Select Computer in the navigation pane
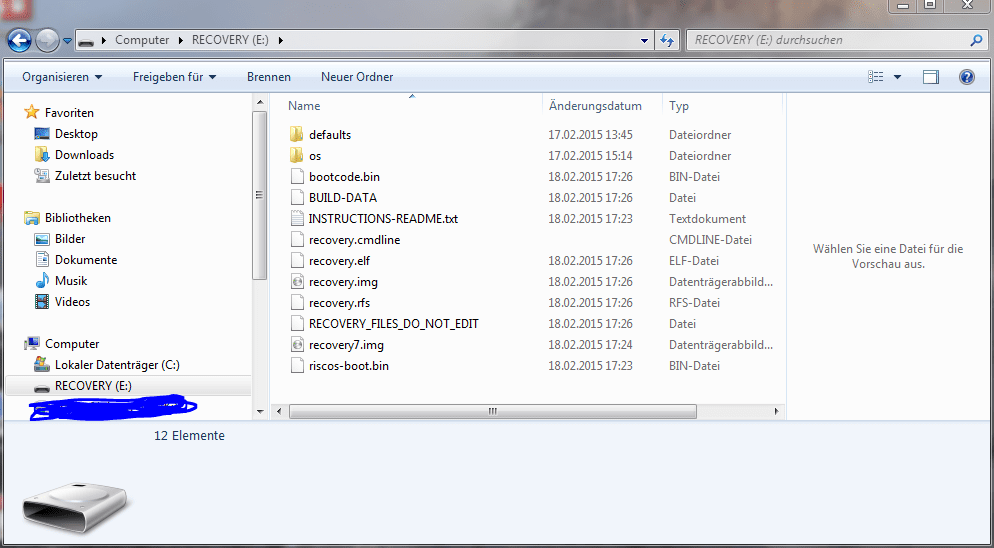 click(72, 344)
